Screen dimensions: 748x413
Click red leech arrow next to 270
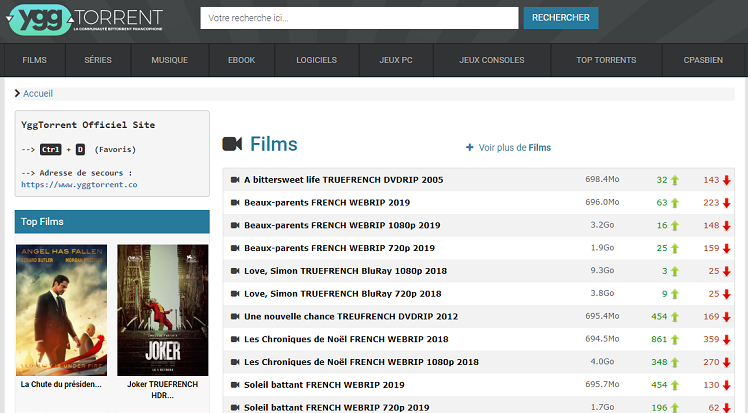point(727,362)
